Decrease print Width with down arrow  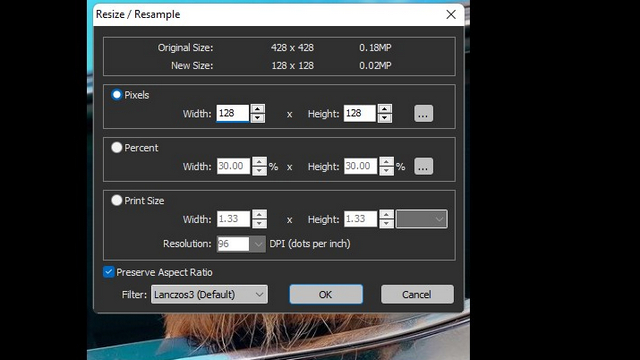tap(259, 223)
